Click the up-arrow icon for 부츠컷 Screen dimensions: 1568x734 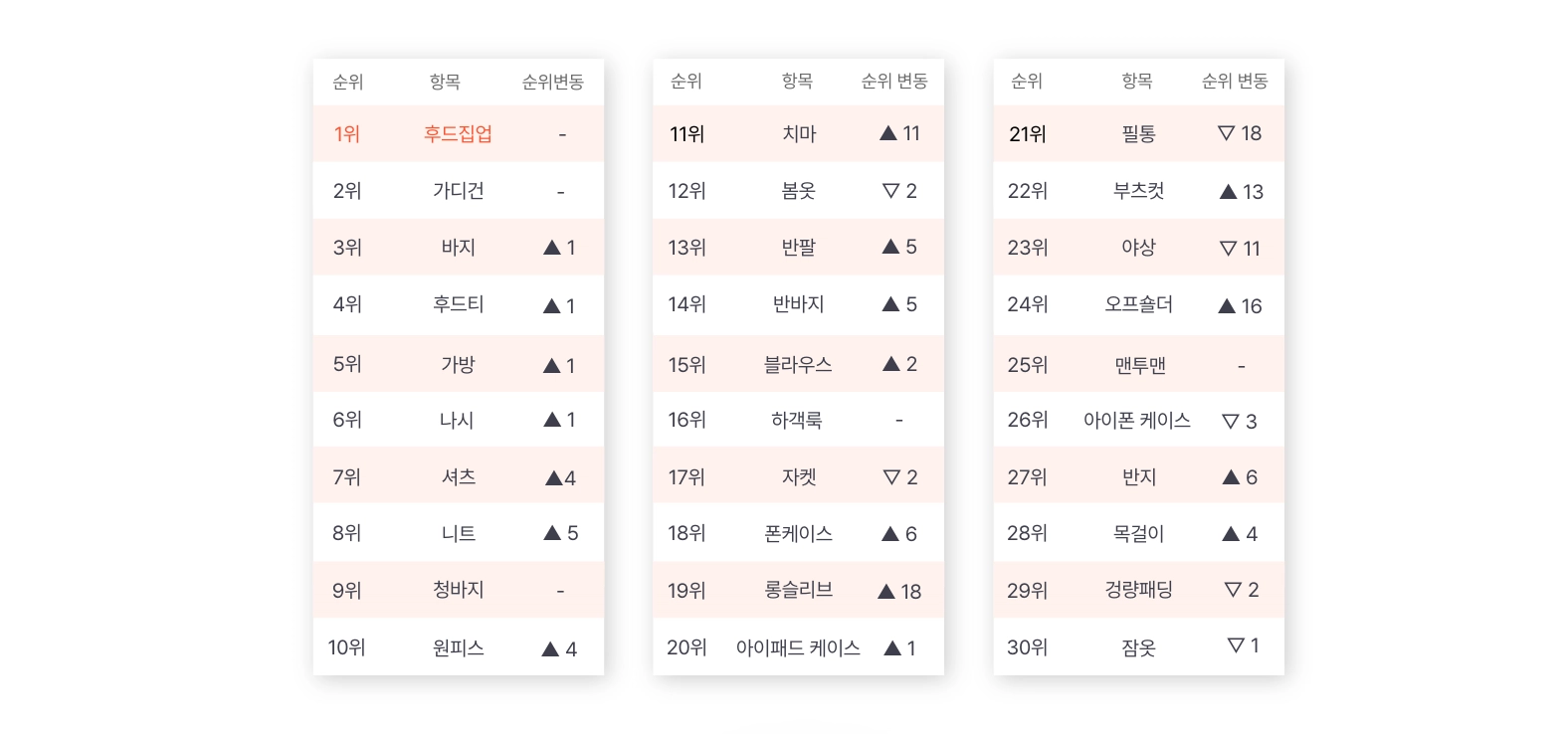coord(1229,192)
